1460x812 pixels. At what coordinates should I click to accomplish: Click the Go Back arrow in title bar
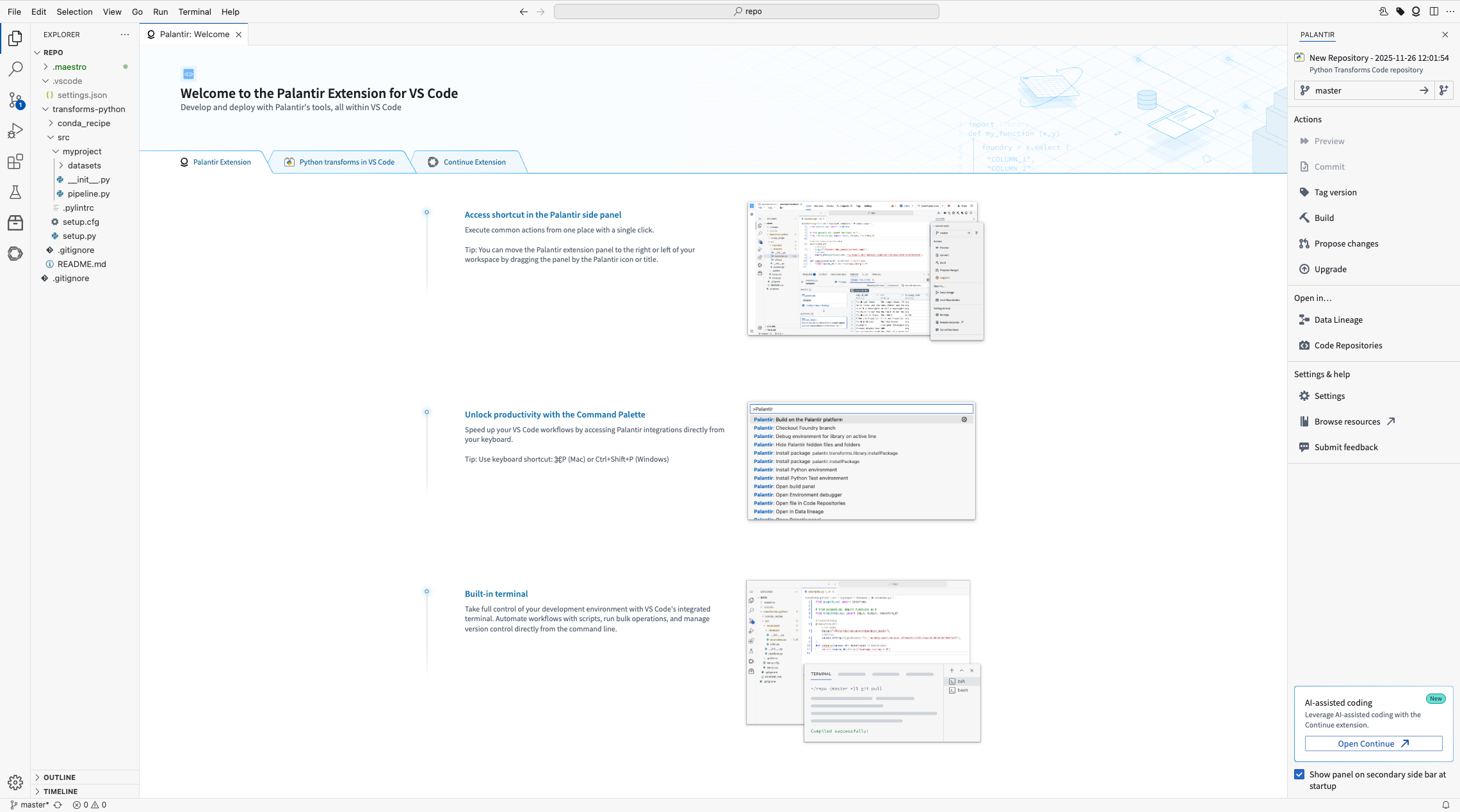[524, 12]
